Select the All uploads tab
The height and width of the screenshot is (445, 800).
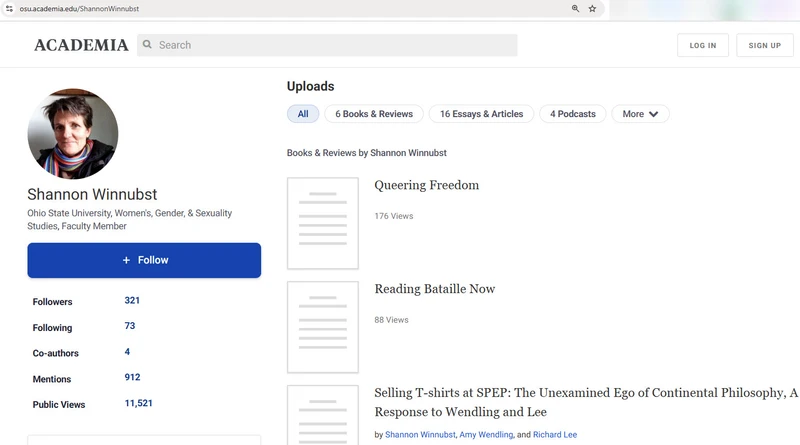point(303,114)
